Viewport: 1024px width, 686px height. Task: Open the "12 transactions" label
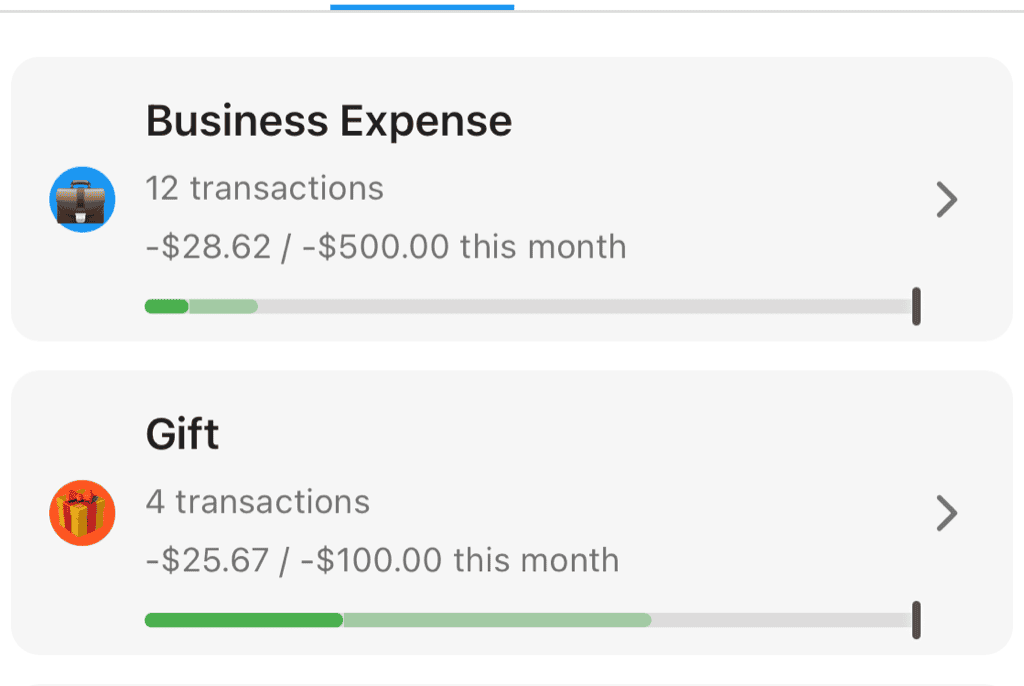(x=264, y=188)
